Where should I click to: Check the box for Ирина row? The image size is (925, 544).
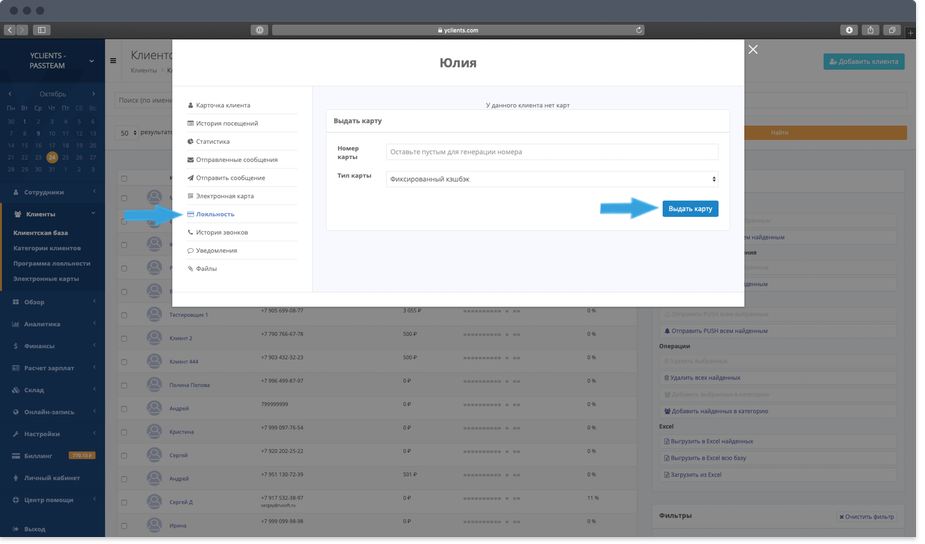pos(124,527)
